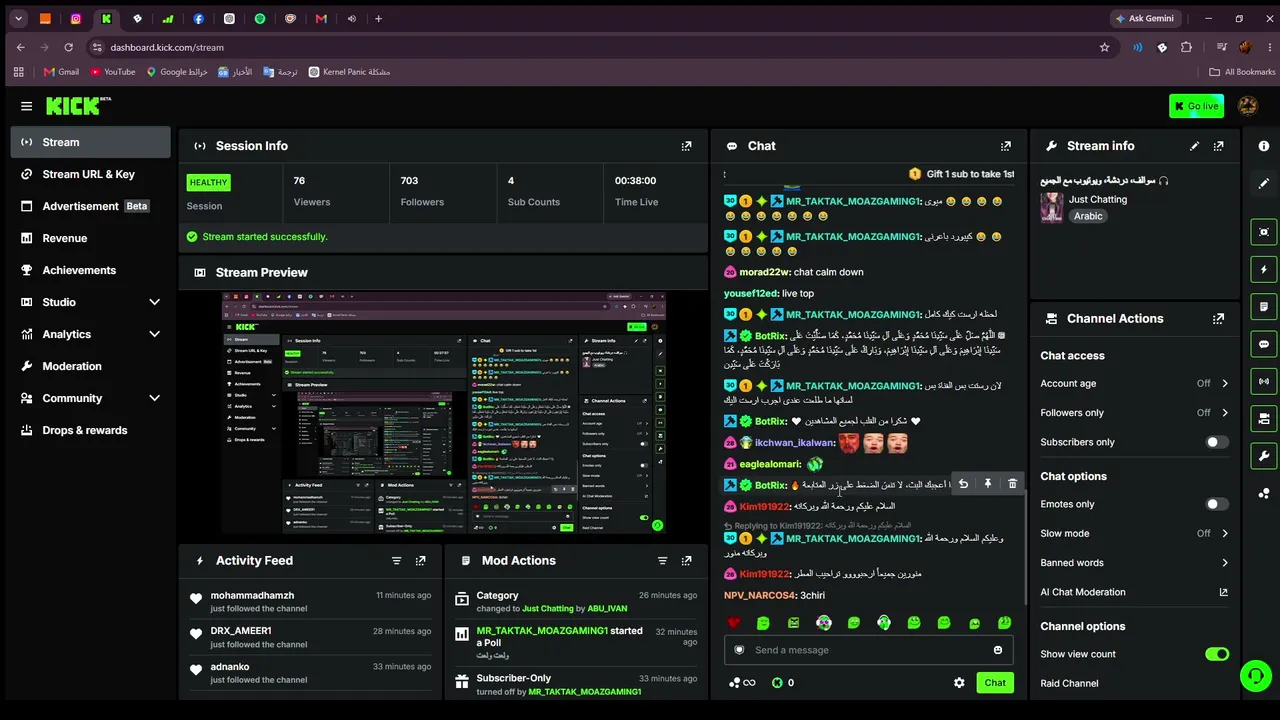Pop out the Chat panel
Screen dimensions: 1280x720
(x=1006, y=146)
